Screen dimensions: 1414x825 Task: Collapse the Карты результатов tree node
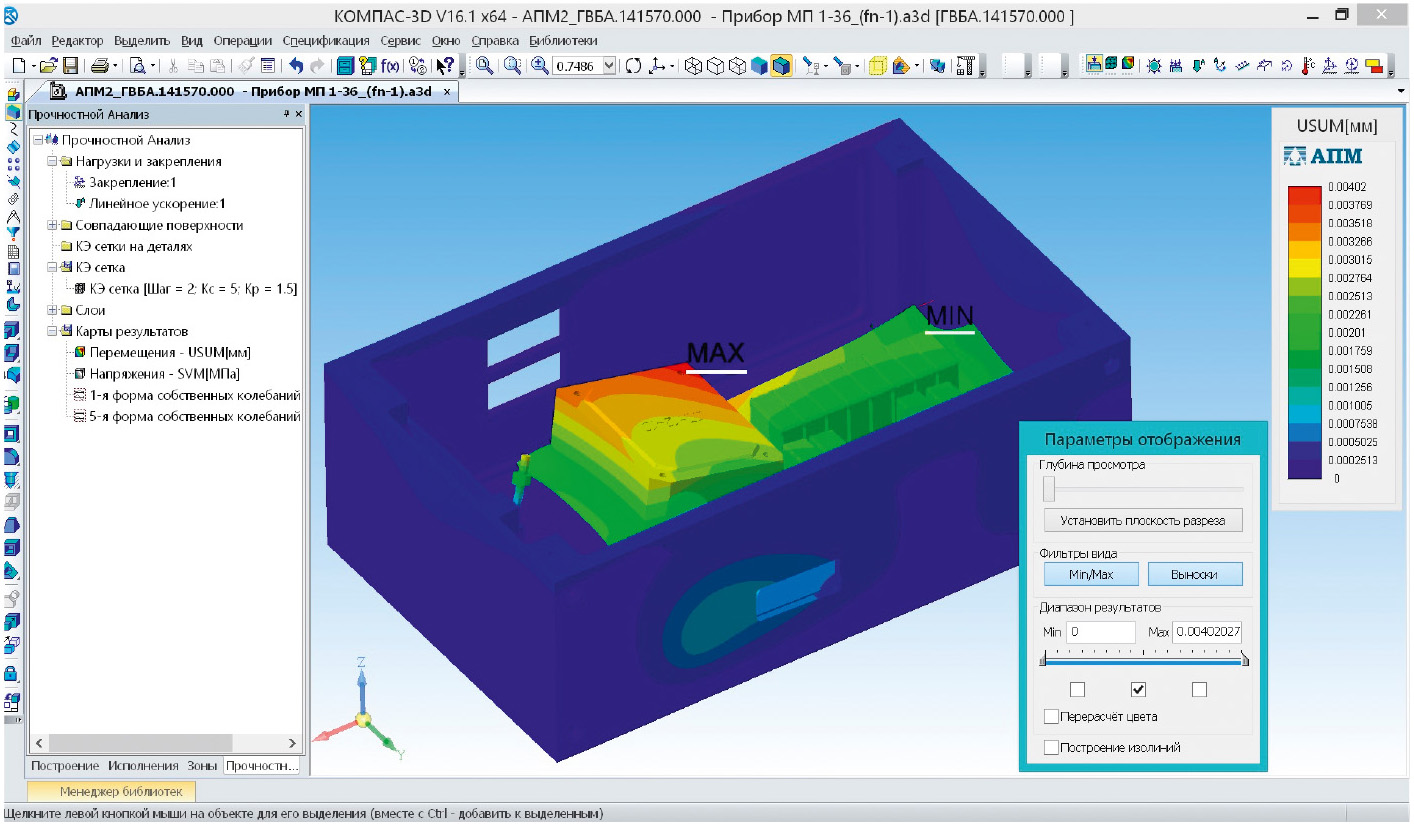click(x=52, y=332)
